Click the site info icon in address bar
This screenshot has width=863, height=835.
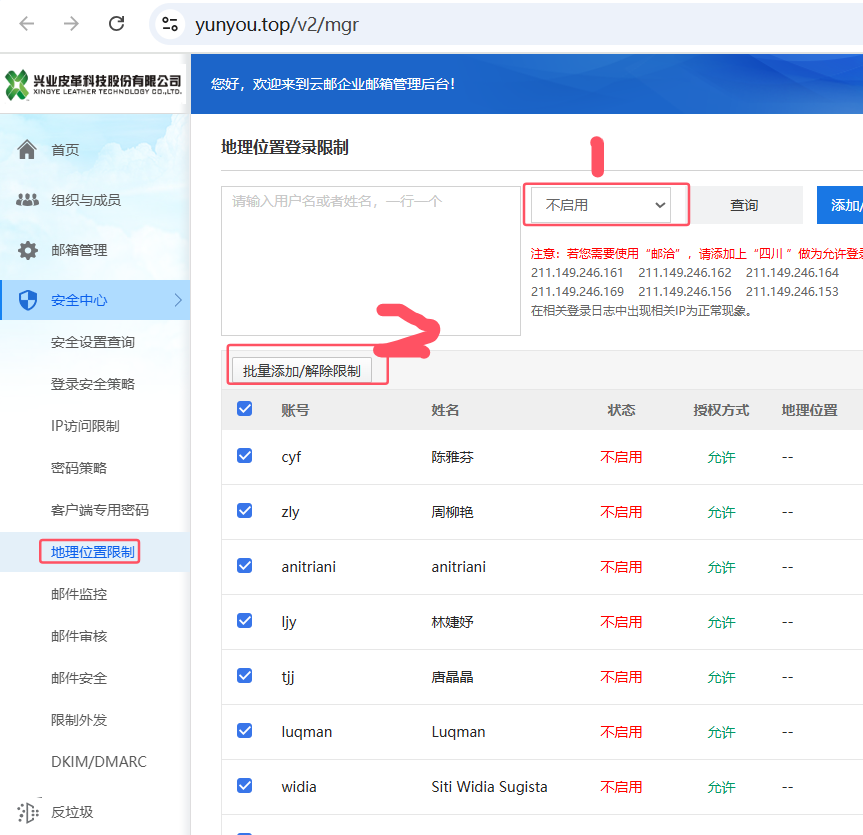click(170, 24)
